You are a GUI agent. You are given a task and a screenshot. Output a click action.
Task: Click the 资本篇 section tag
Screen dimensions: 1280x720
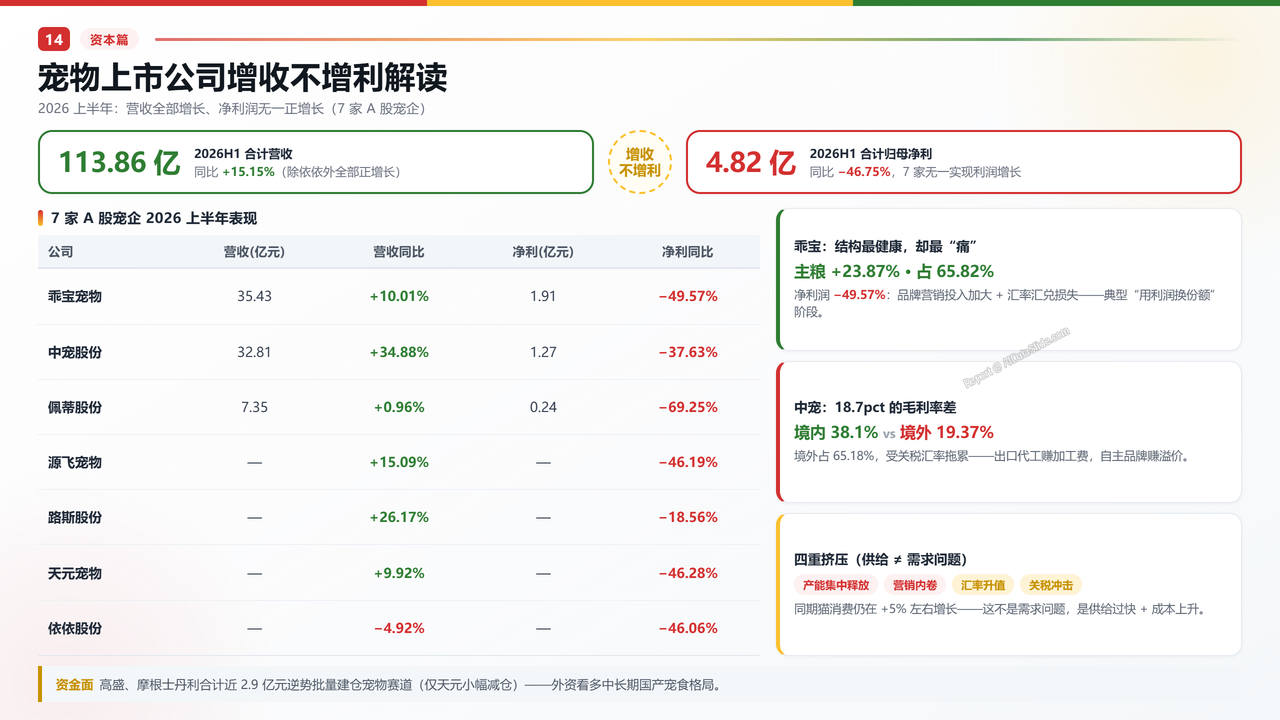pos(109,39)
